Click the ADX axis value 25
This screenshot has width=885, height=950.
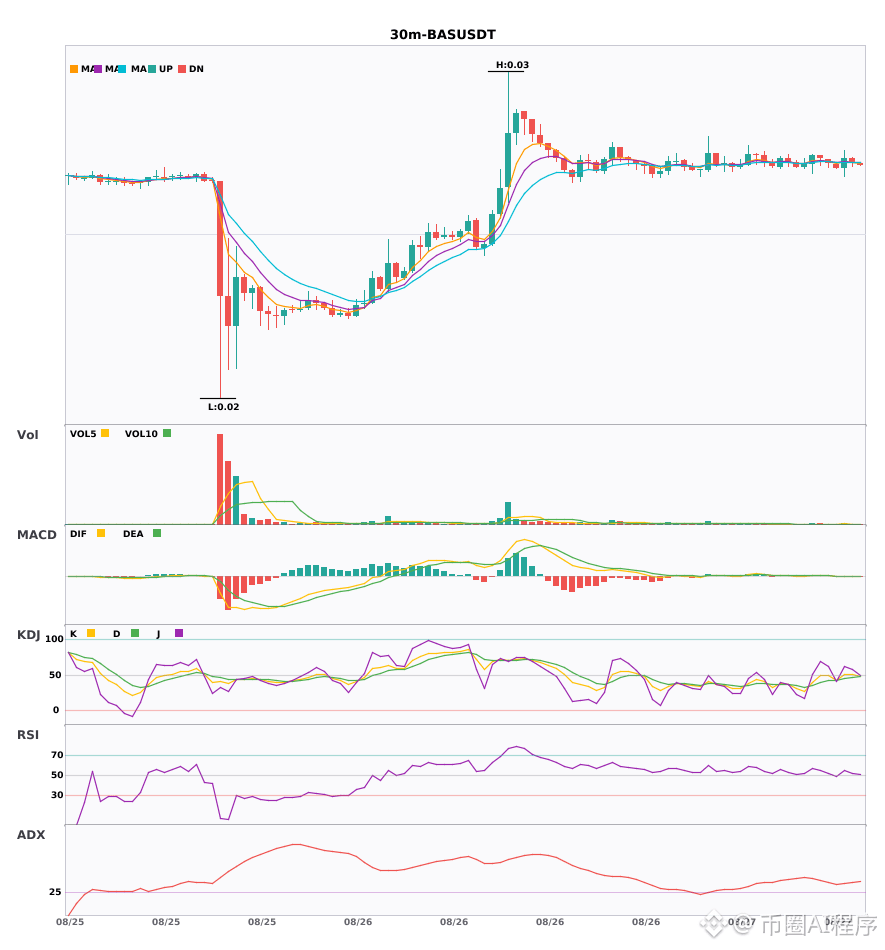(x=55, y=892)
